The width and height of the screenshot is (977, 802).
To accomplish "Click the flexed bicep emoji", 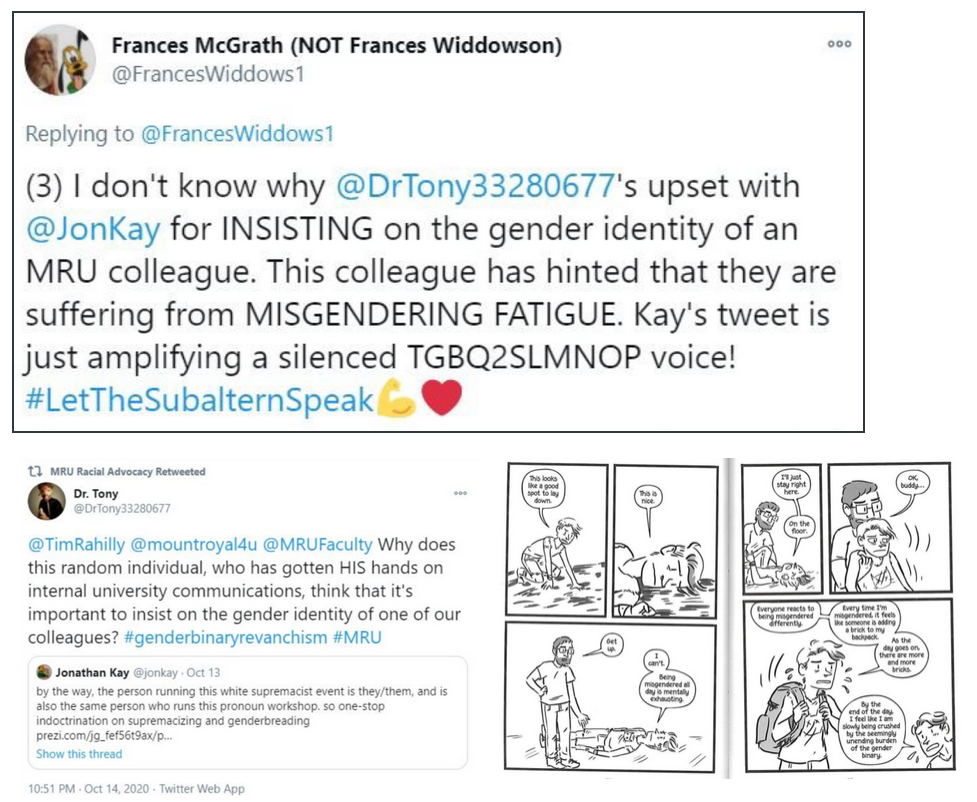I will (x=395, y=400).
